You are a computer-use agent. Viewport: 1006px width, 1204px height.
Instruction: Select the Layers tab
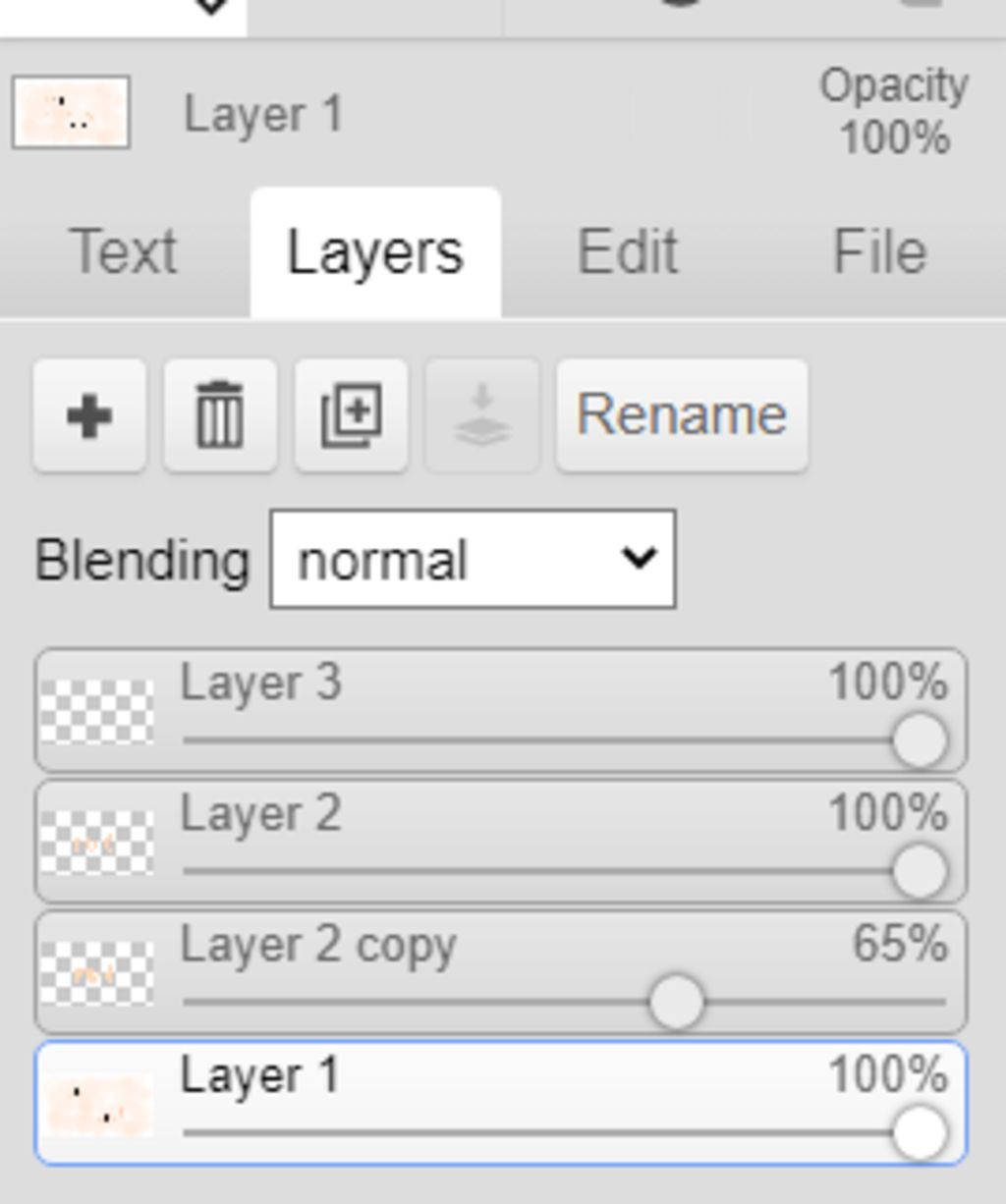pyautogui.click(x=375, y=252)
